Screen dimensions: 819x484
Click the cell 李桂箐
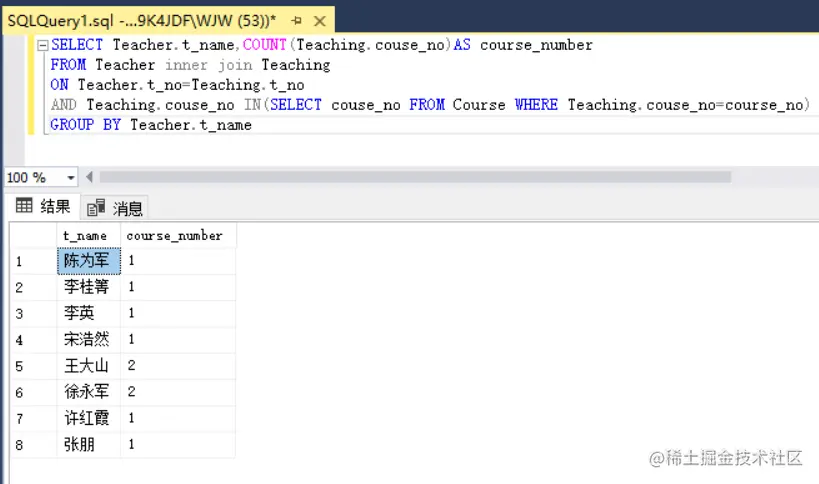(88, 287)
